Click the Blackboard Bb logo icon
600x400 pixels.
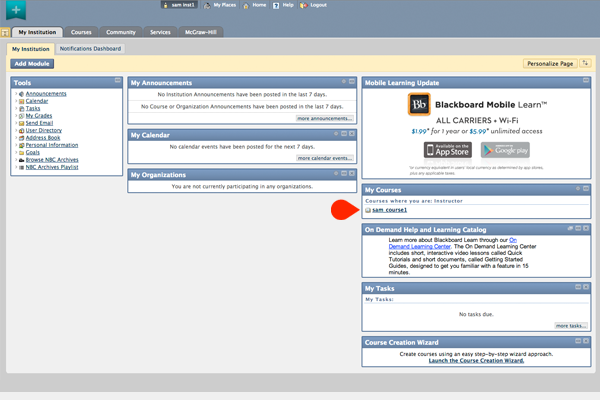(419, 104)
